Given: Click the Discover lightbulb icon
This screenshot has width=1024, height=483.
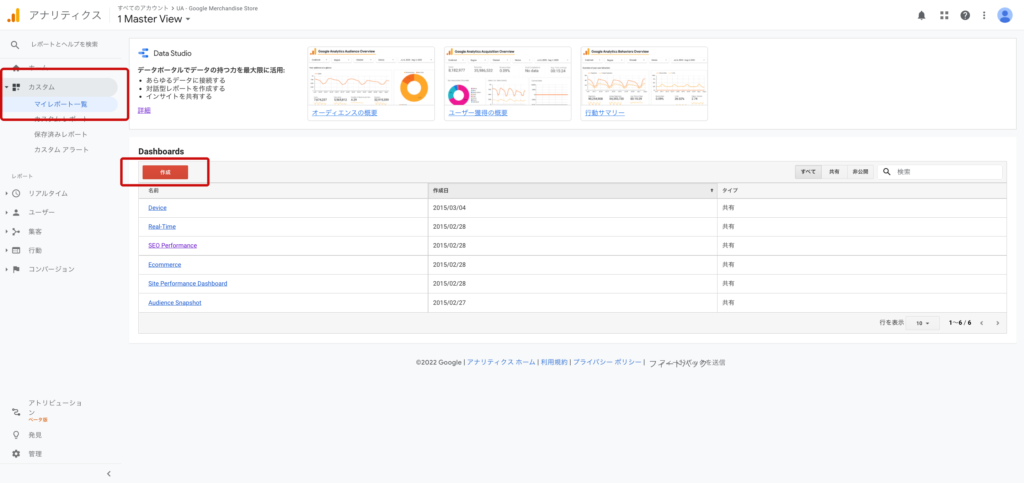Looking at the screenshot, I should pos(16,435).
